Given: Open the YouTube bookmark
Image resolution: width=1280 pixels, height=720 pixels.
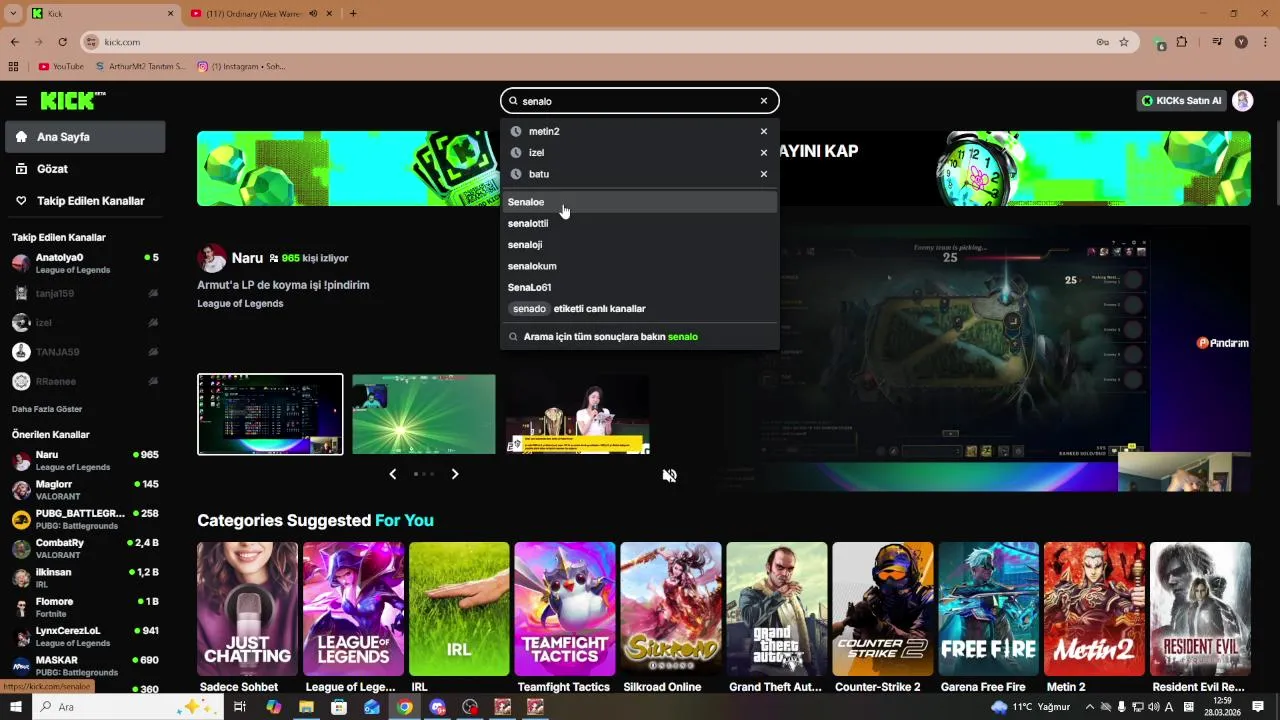Looking at the screenshot, I should click(61, 66).
